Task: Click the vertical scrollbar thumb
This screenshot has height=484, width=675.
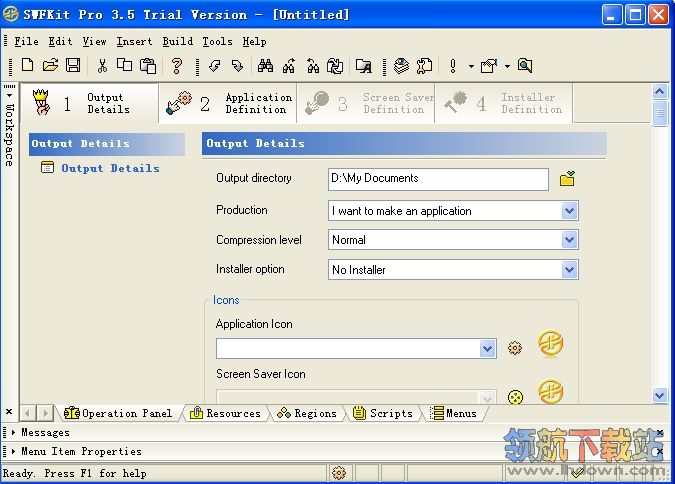Action: [x=660, y=113]
